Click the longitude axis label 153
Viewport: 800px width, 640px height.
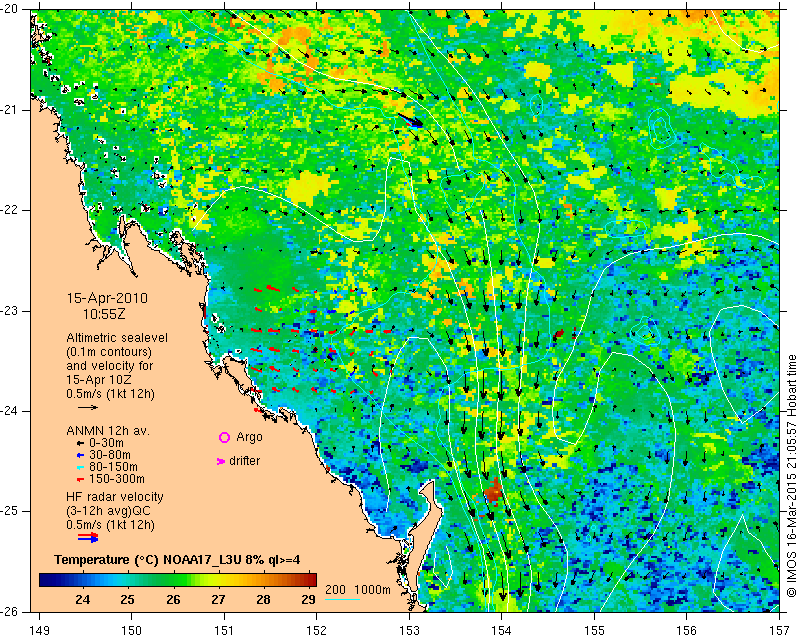coord(409,631)
